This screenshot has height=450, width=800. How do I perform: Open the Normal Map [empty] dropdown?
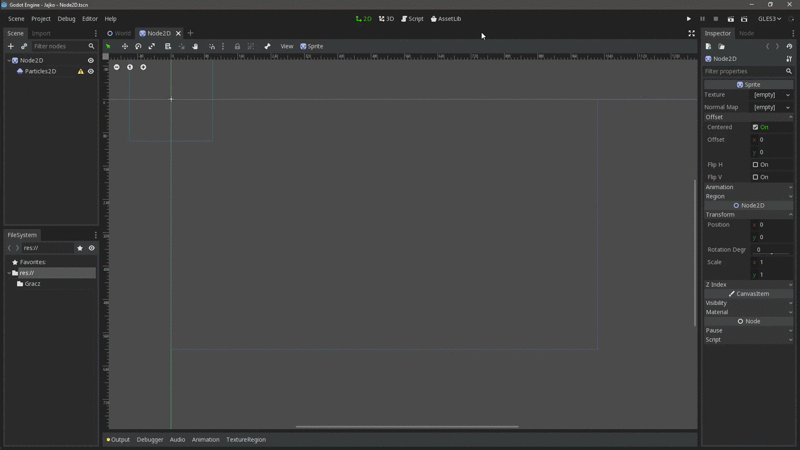tap(771, 107)
